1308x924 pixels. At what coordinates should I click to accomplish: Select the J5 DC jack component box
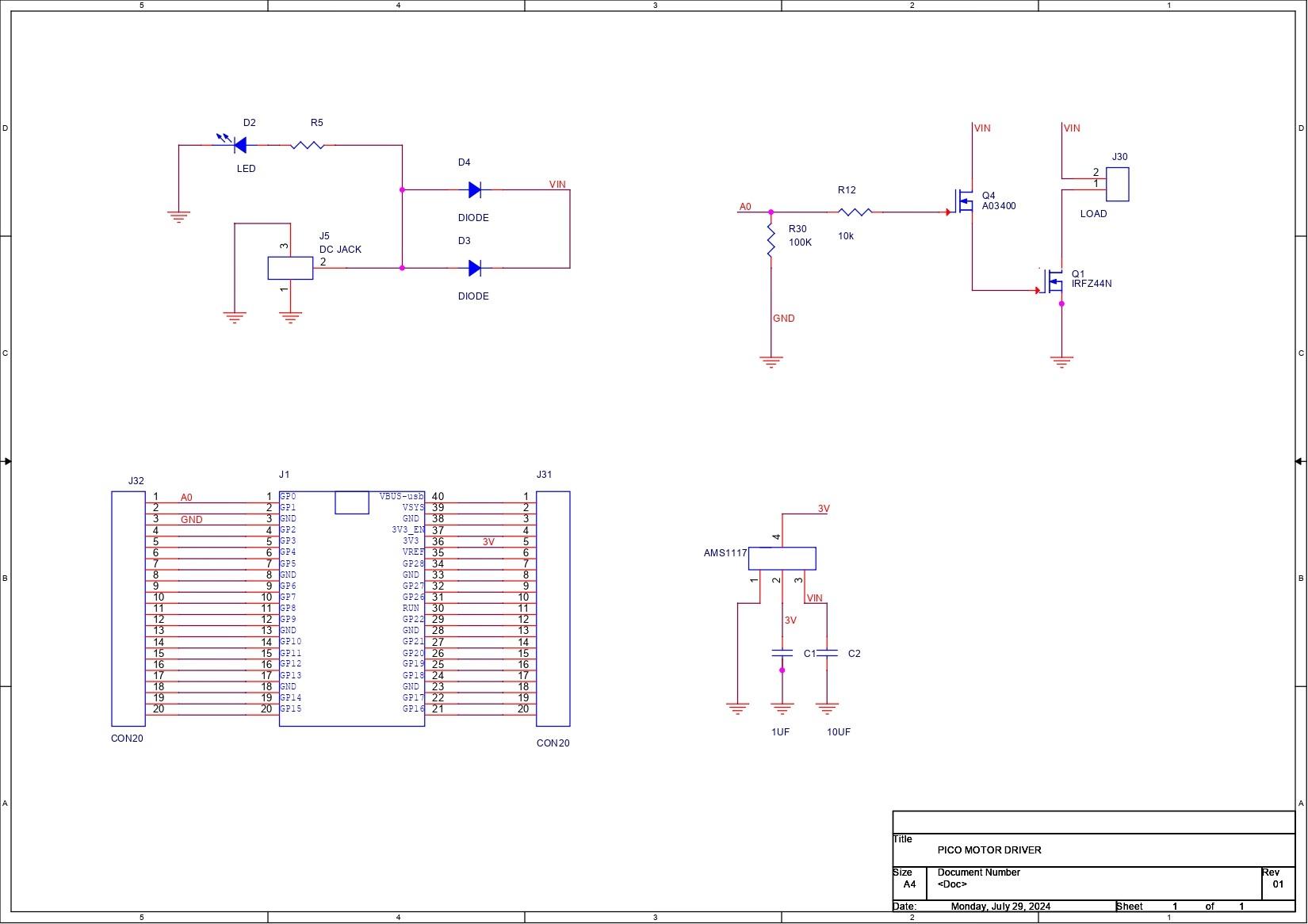click(x=290, y=268)
